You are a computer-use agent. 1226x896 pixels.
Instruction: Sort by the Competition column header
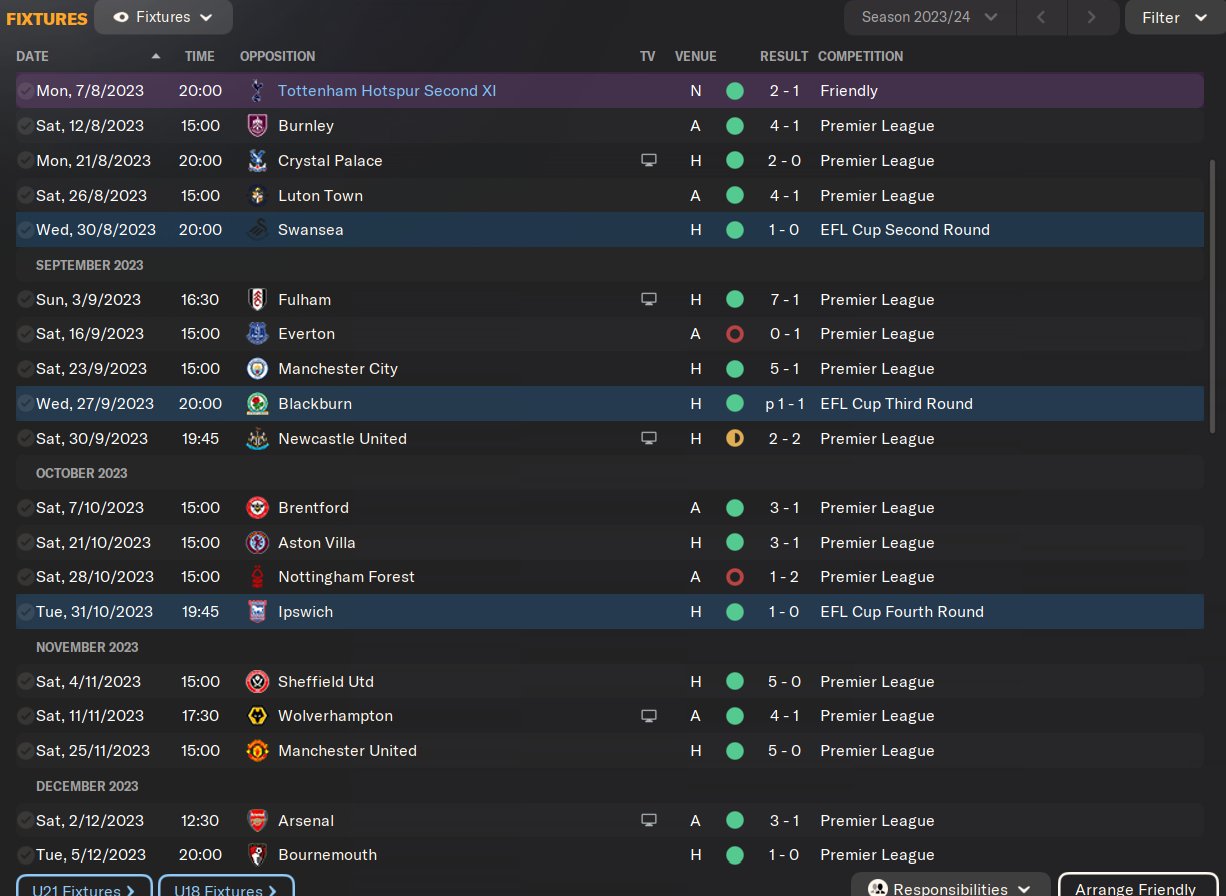tap(860, 56)
